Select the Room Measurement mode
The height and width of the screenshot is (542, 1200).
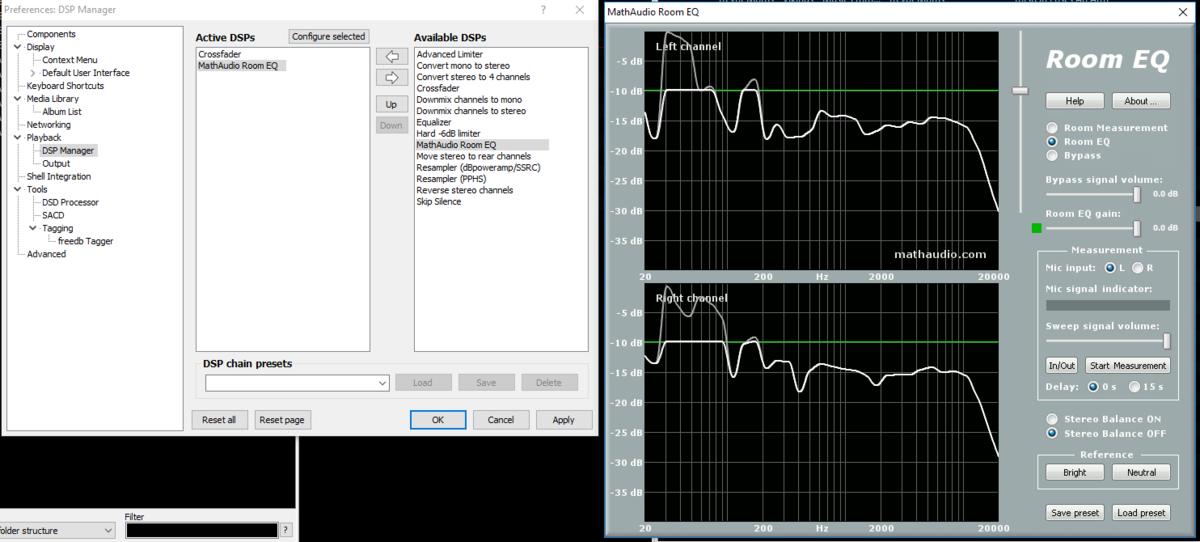pos(1052,128)
